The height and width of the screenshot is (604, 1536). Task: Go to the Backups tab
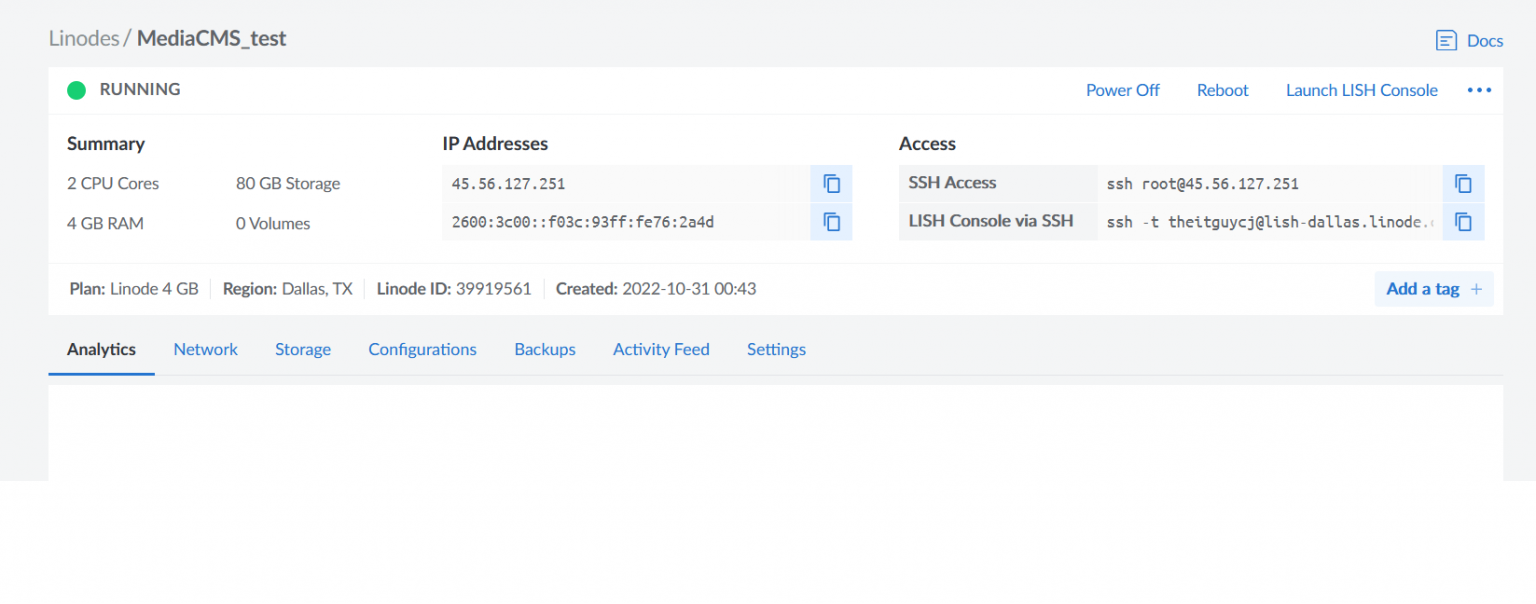pos(545,349)
